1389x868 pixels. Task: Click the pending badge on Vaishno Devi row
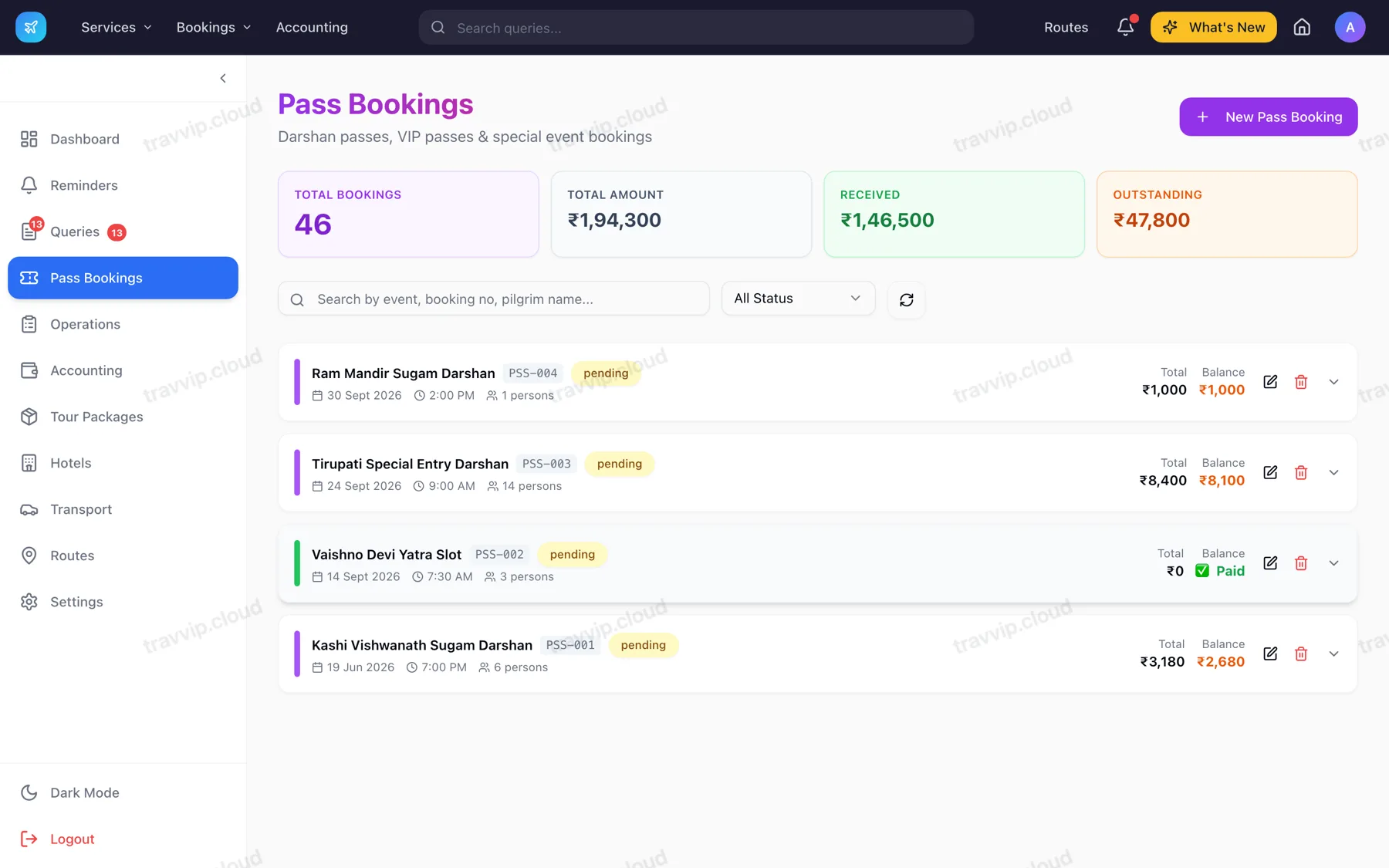click(x=573, y=554)
